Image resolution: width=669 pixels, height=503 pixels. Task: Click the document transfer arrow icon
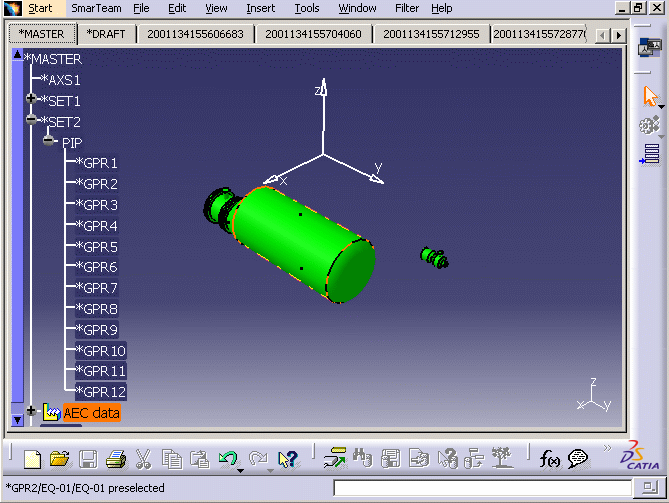(419, 459)
